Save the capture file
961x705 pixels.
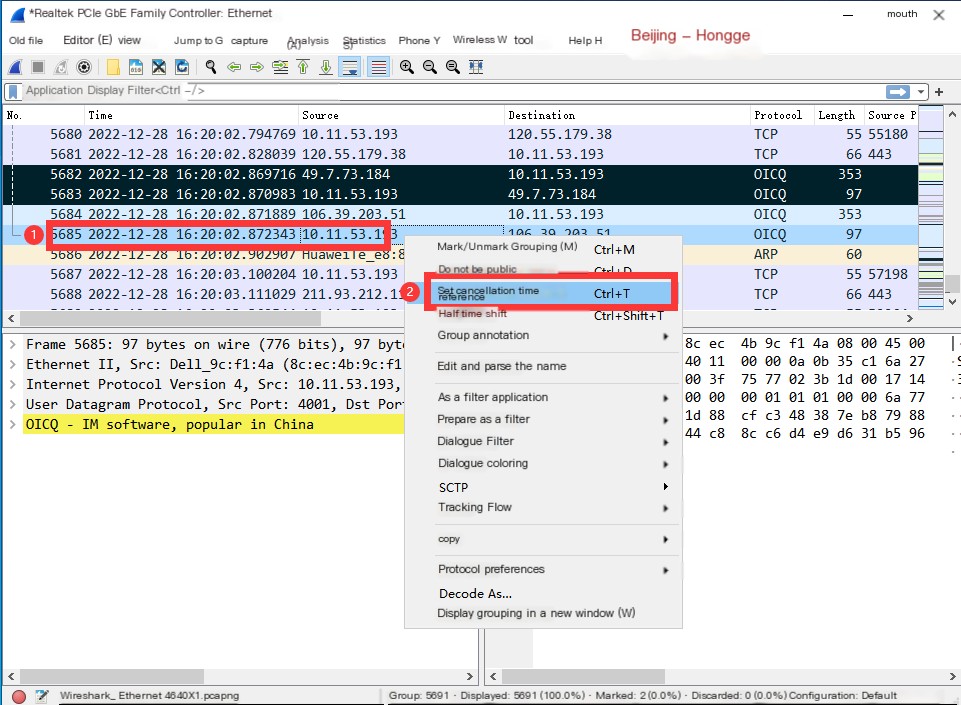[135, 67]
